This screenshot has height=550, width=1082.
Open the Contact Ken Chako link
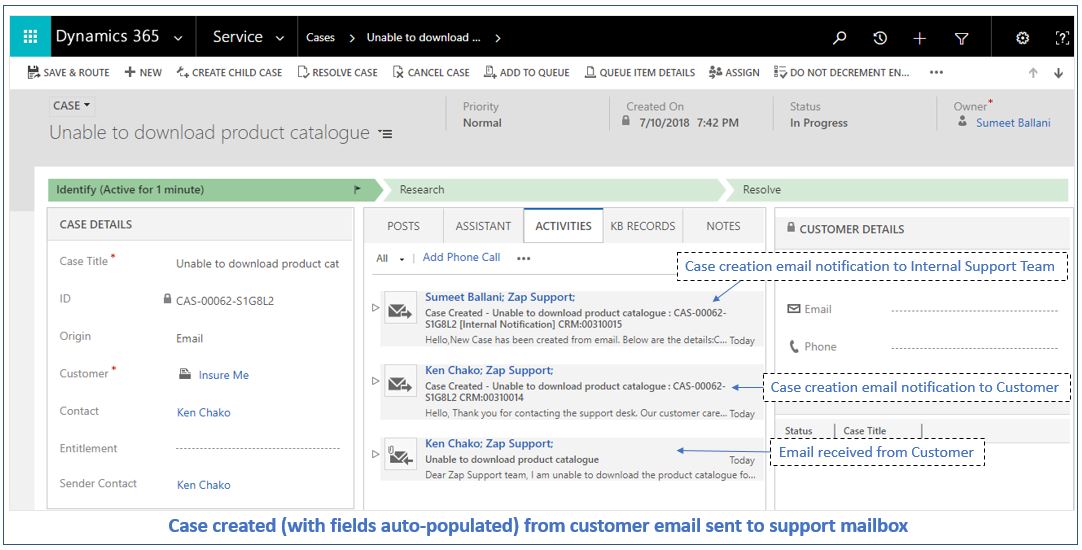[x=204, y=413]
